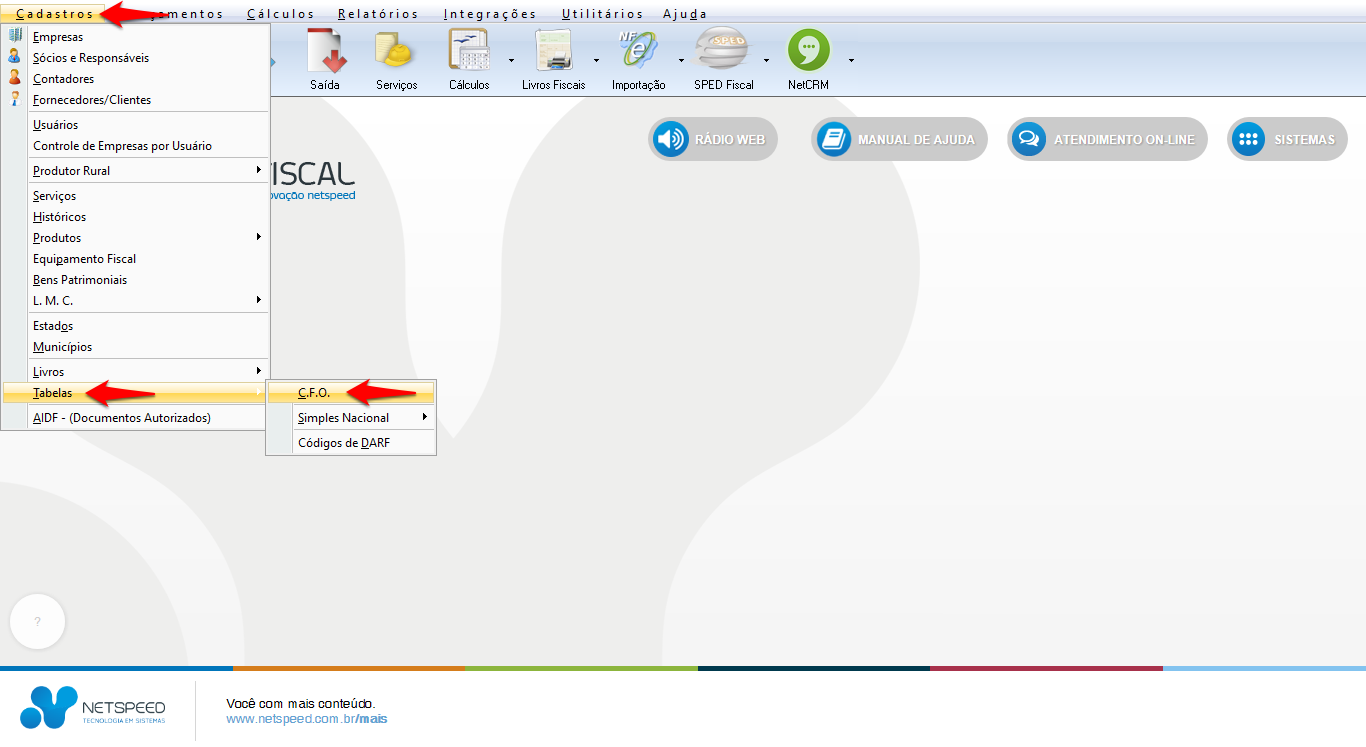Expand the L. M. C. submenu

136,300
